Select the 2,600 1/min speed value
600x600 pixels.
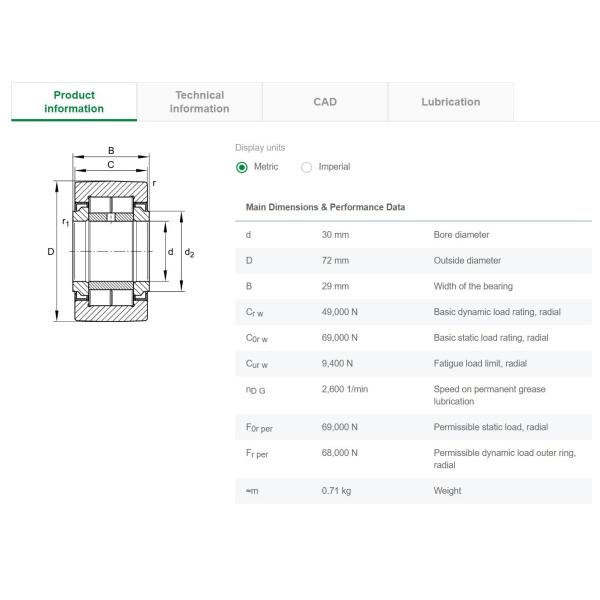(345, 389)
